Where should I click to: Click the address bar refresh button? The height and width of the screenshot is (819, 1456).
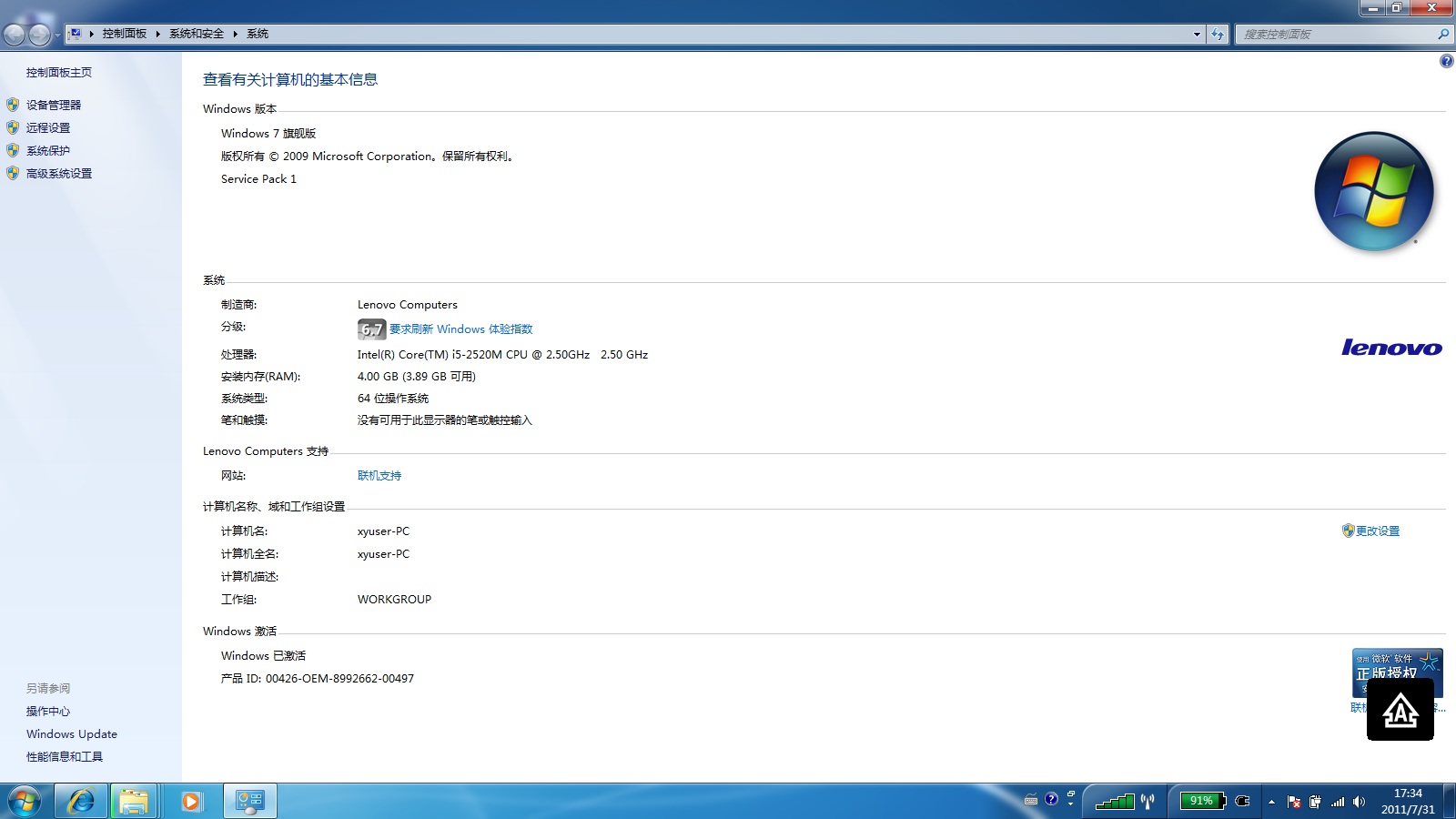pyautogui.click(x=1218, y=35)
